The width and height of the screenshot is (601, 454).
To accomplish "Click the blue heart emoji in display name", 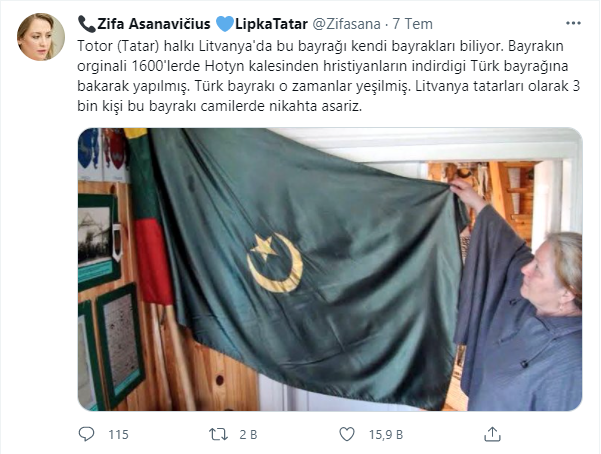I will 225,24.
